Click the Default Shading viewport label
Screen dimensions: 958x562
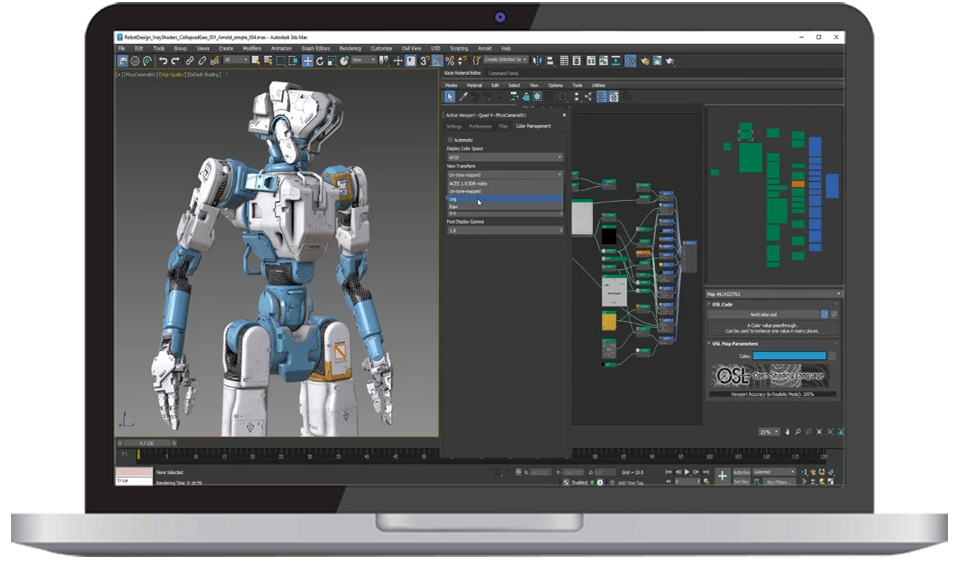click(x=204, y=75)
